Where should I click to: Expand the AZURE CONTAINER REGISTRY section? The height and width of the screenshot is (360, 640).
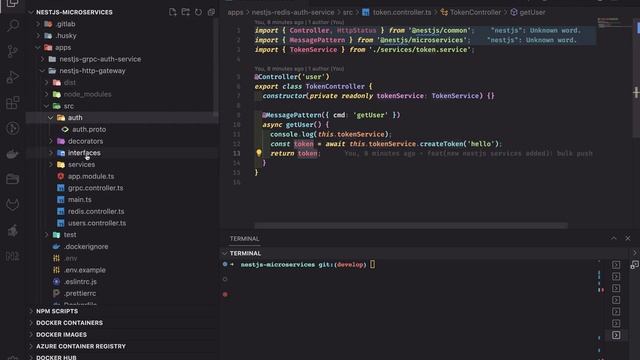tap(81, 346)
